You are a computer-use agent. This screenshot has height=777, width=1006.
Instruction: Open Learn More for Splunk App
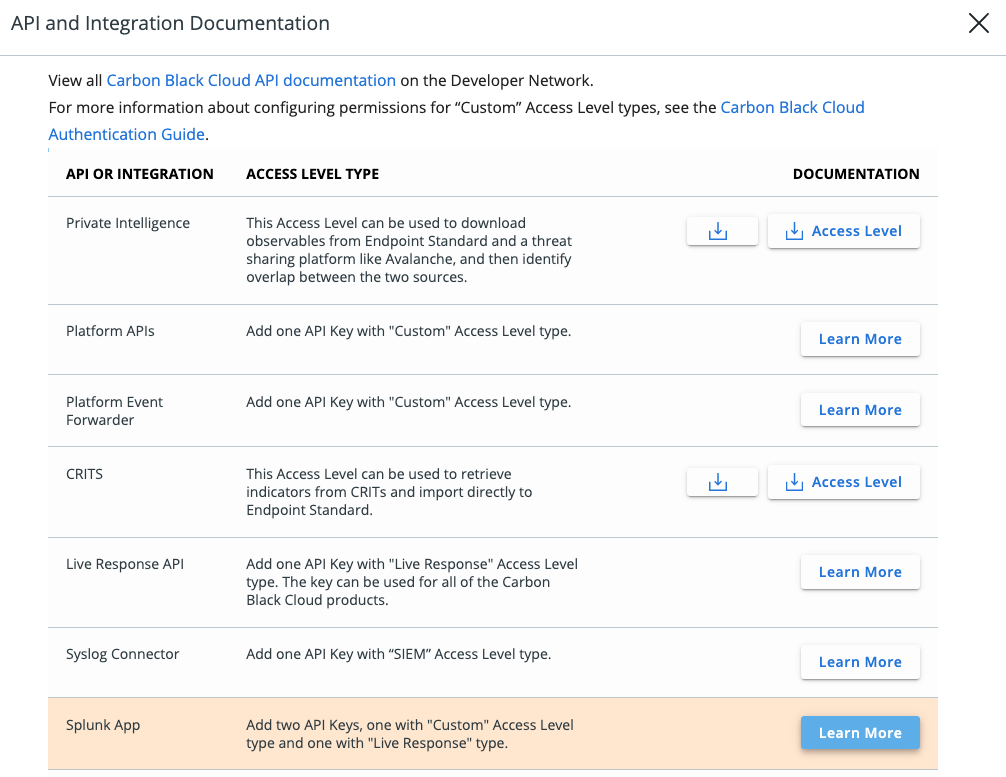(x=860, y=733)
